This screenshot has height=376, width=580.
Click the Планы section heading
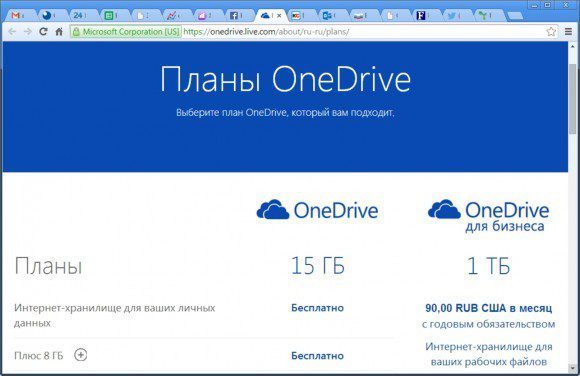[x=48, y=266]
